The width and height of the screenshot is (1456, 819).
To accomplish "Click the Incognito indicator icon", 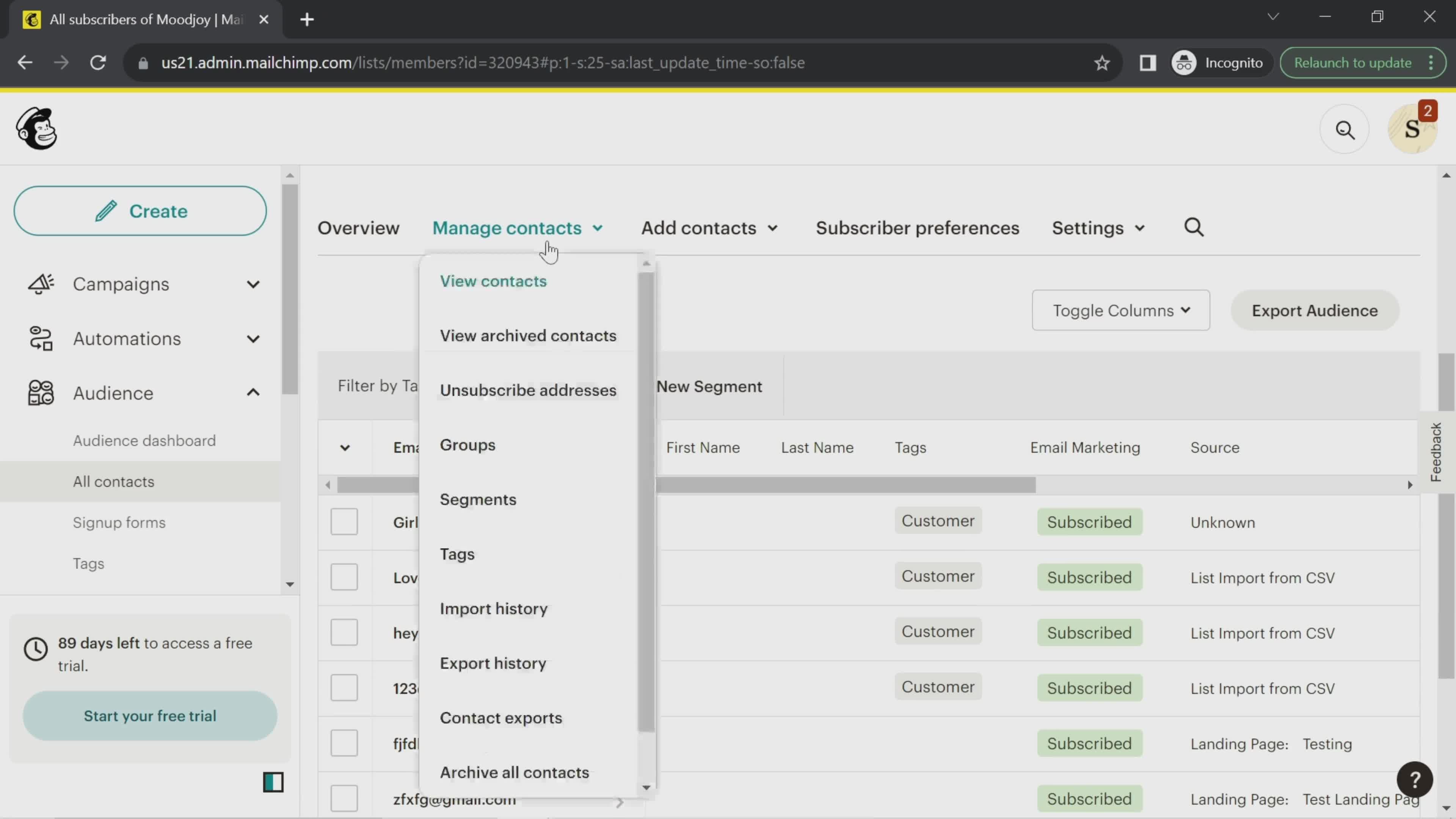I will click(1184, 63).
